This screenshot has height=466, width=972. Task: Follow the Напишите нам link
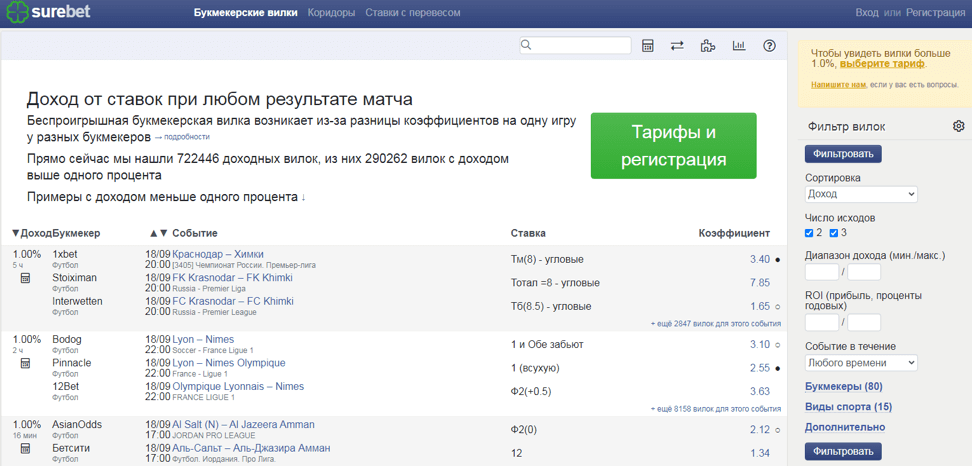pyautogui.click(x=838, y=84)
